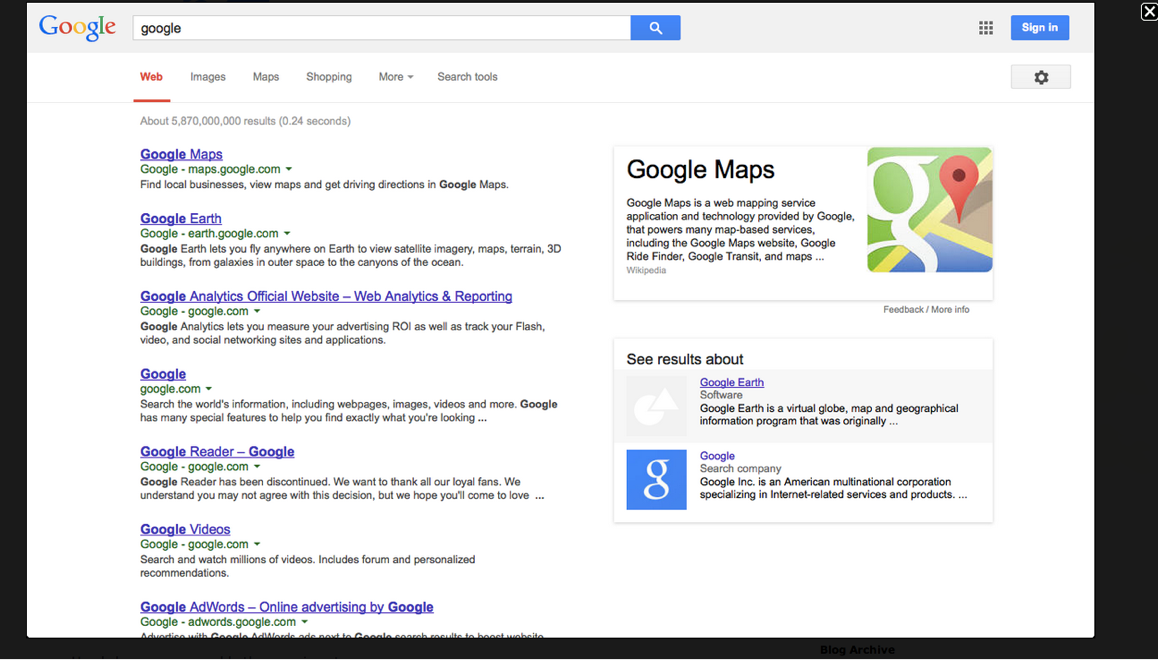The image size is (1158, 660).
Task: Click the Google Earth placeholder thumbnail
Action: point(657,406)
